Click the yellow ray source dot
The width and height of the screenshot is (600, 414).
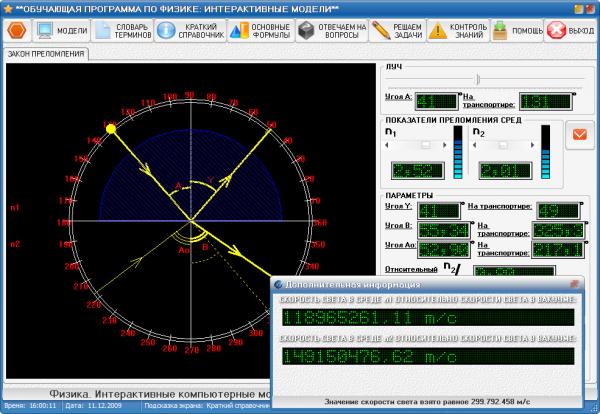tap(111, 129)
